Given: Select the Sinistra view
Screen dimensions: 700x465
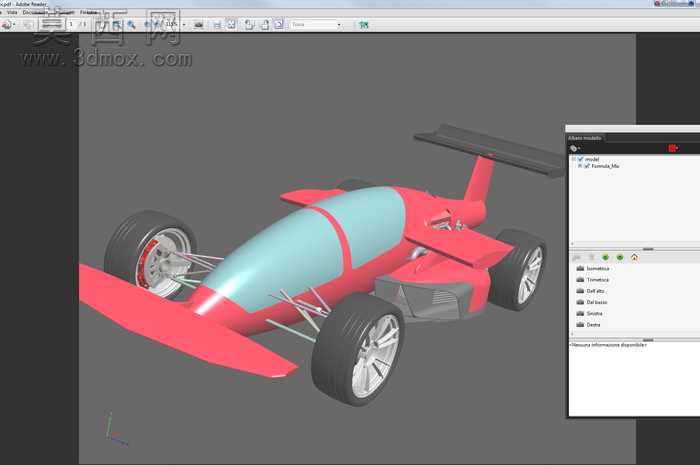Looking at the screenshot, I should [594, 313].
